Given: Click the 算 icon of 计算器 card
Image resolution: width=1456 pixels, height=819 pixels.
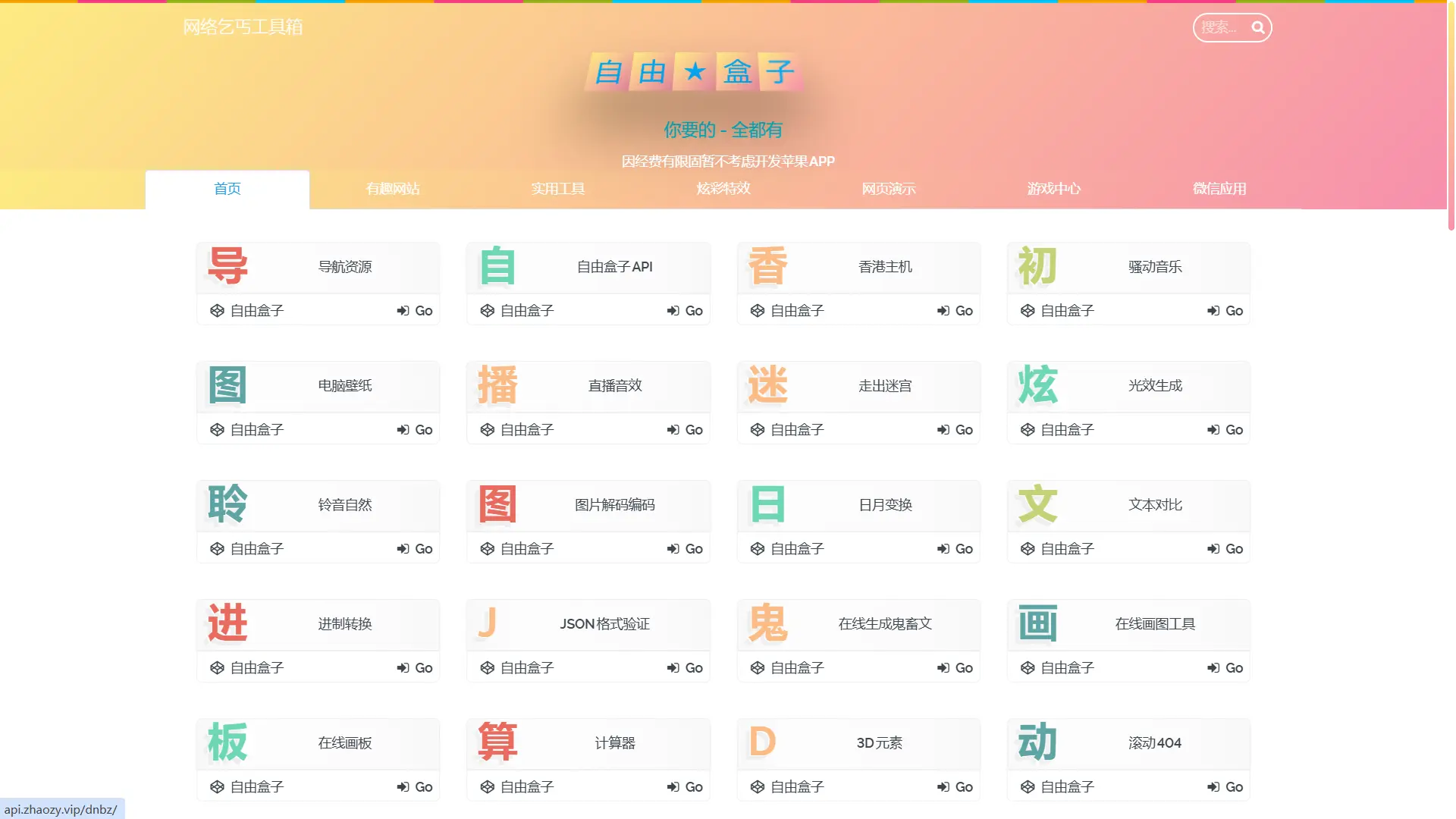Looking at the screenshot, I should [x=497, y=742].
